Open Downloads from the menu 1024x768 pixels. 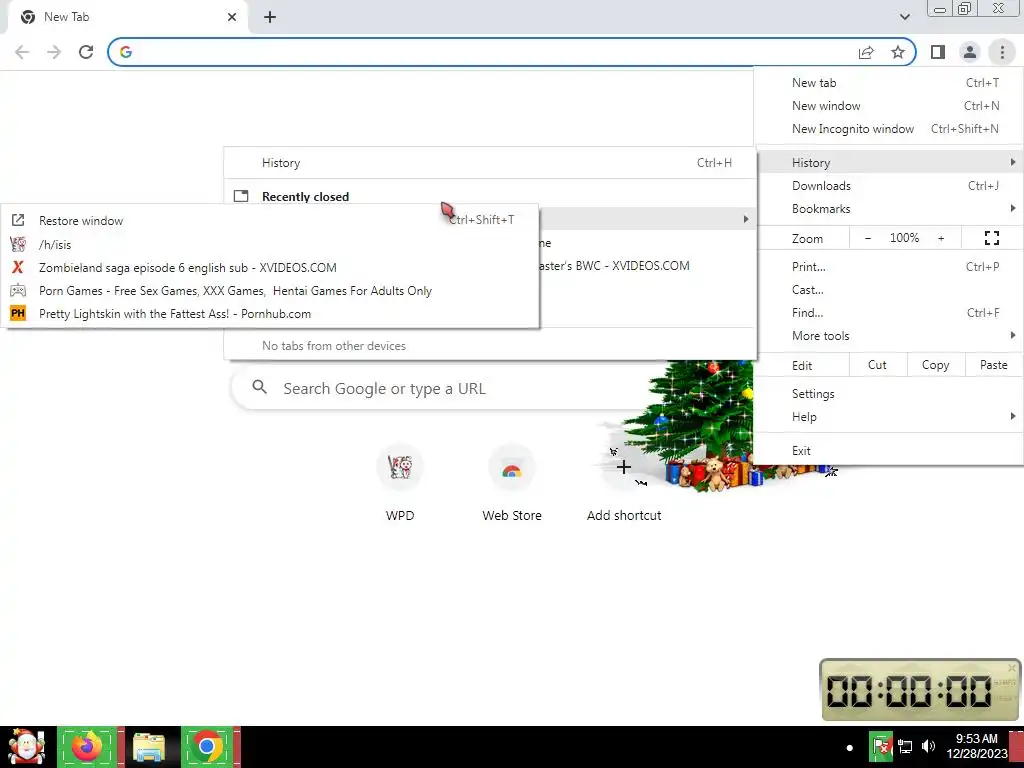click(888, 185)
